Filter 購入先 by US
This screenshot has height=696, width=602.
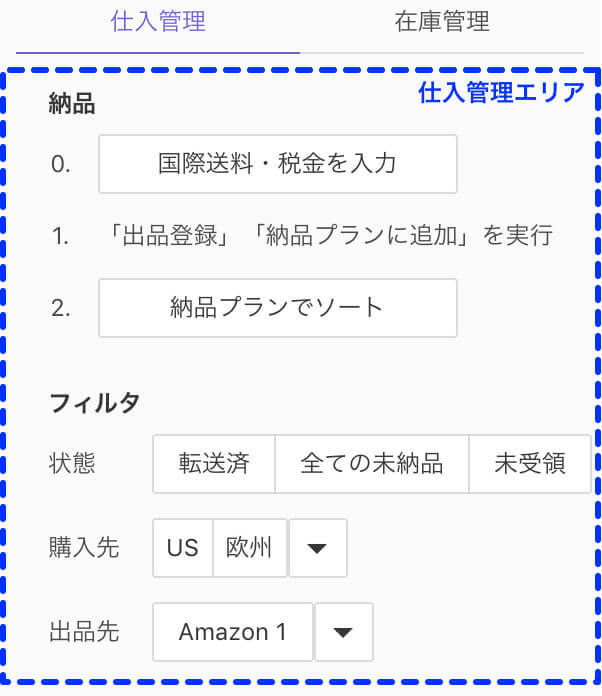(x=182, y=548)
